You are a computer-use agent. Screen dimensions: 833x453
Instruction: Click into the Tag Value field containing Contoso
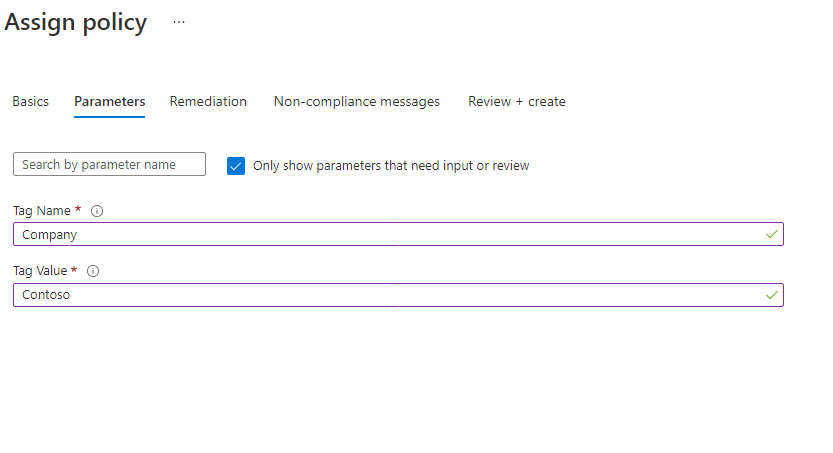tap(398, 295)
